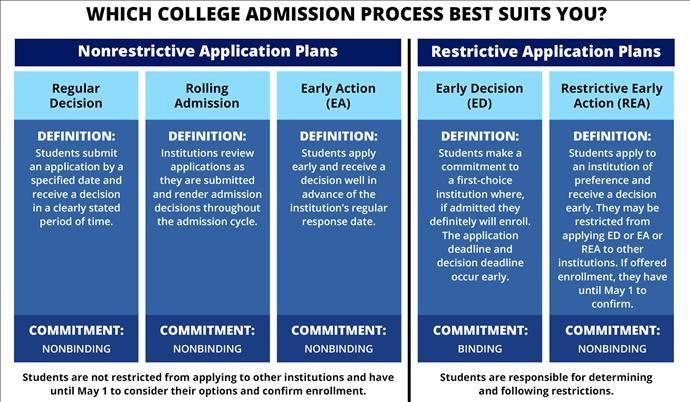690x402 pixels.
Task: Click the main title about college admission process
Action: (x=345, y=15)
